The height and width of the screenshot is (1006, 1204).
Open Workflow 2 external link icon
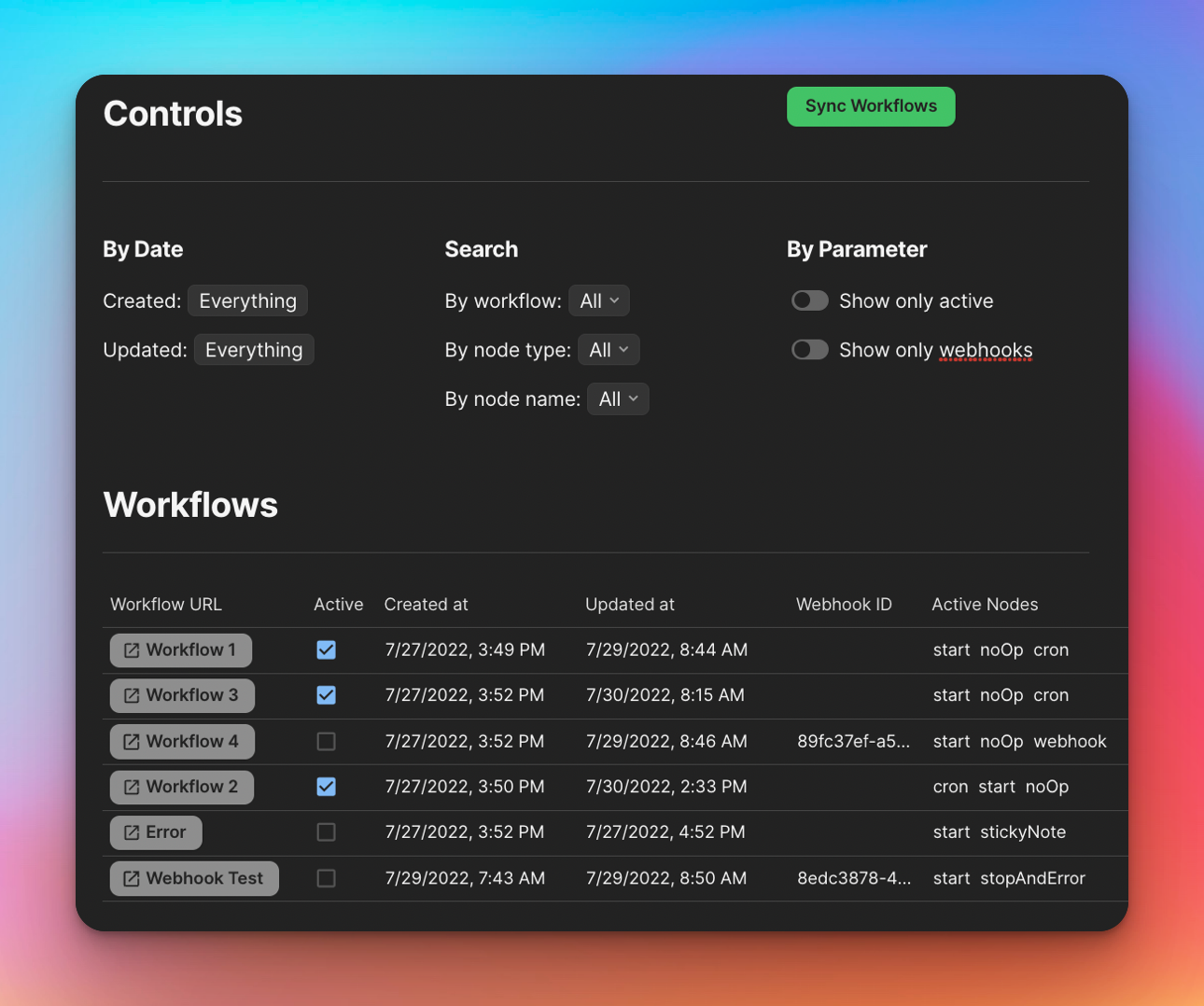(x=132, y=787)
